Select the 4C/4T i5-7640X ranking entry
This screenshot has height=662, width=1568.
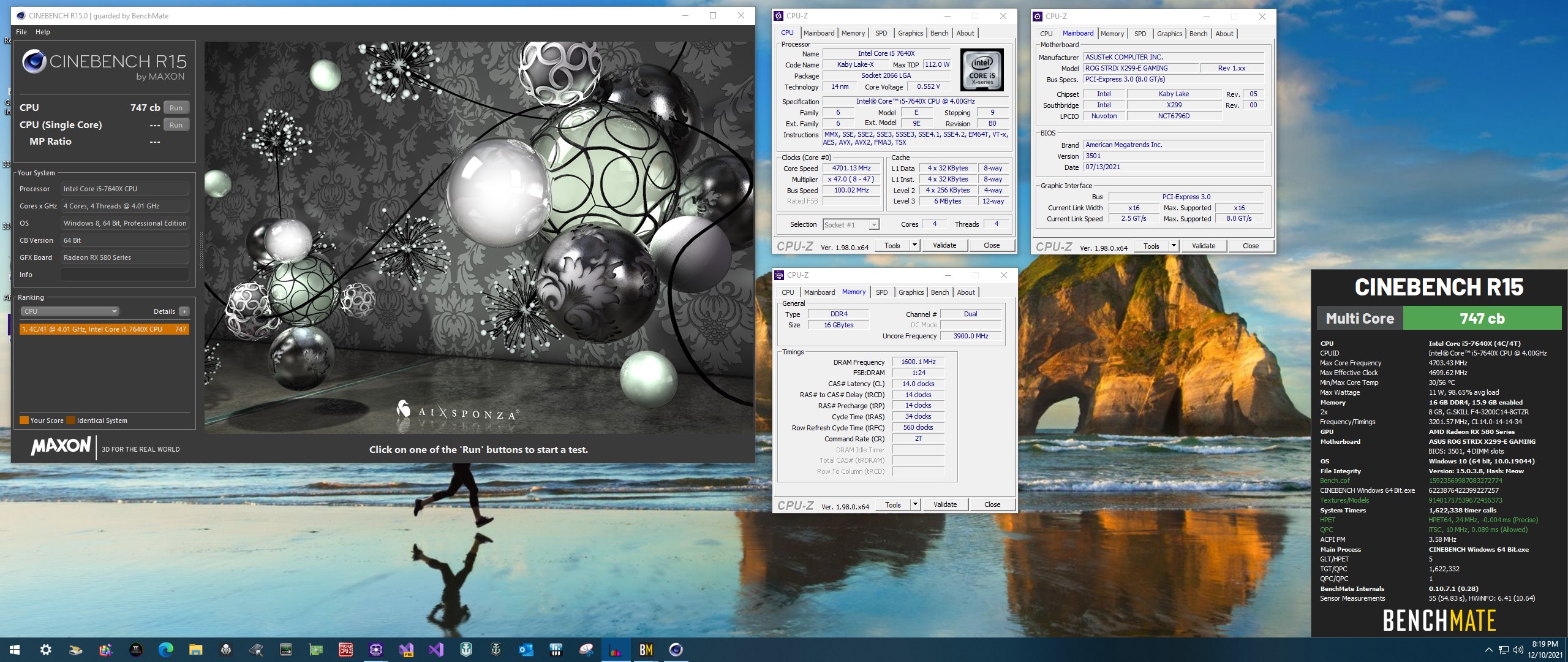click(x=105, y=329)
